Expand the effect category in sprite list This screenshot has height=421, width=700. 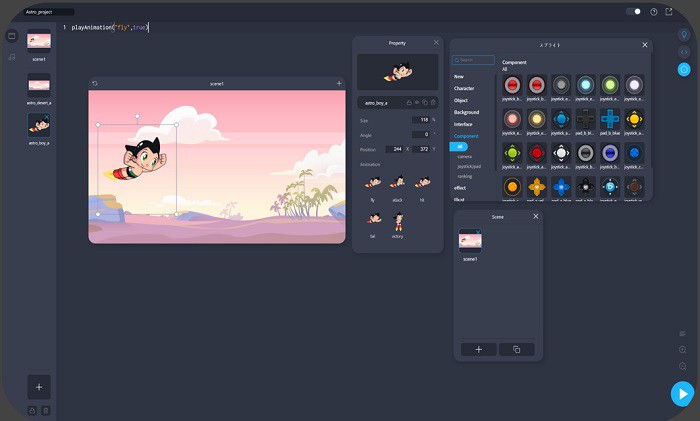(460, 188)
